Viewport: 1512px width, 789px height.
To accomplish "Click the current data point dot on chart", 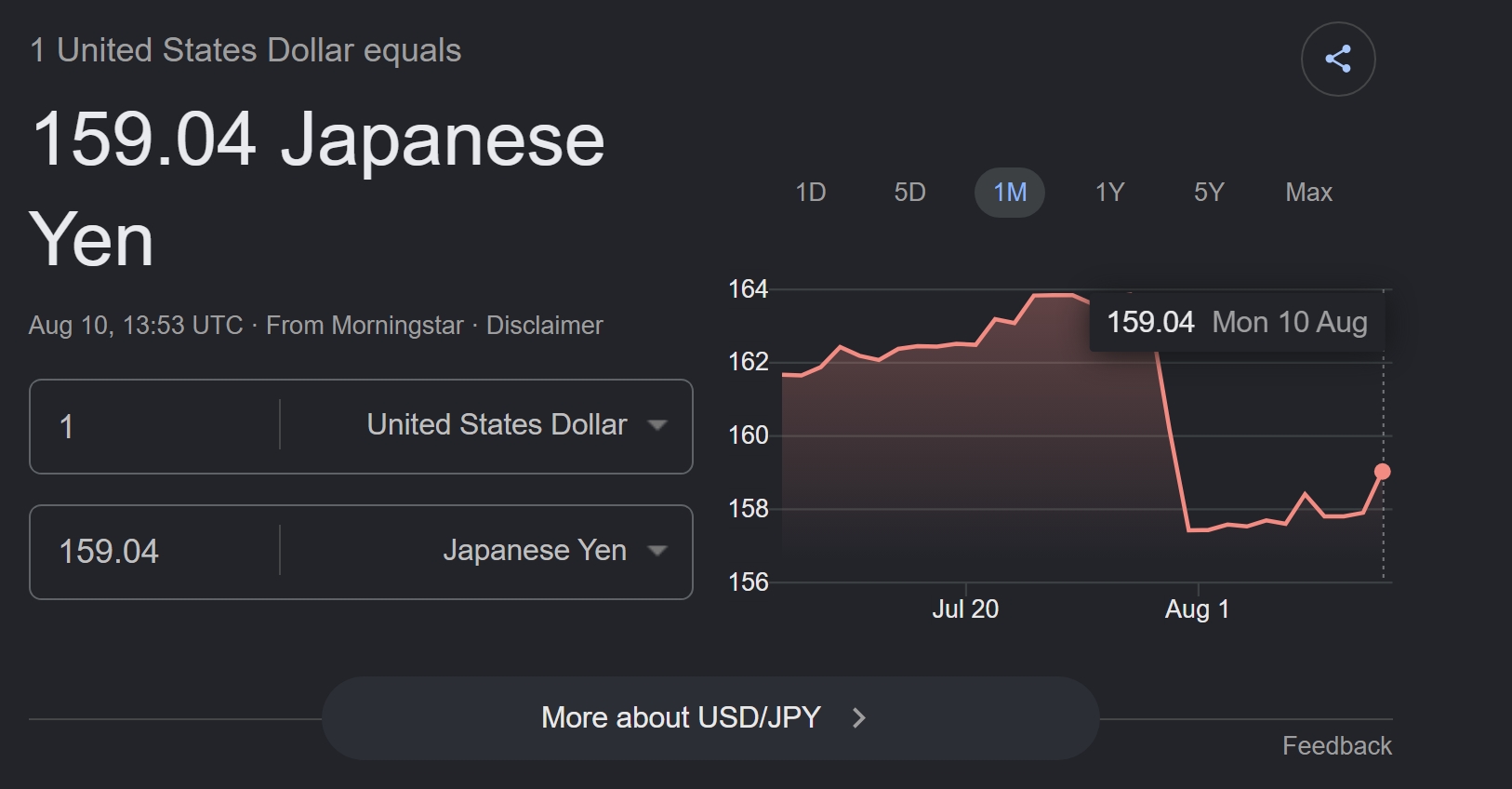I will click(1383, 472).
